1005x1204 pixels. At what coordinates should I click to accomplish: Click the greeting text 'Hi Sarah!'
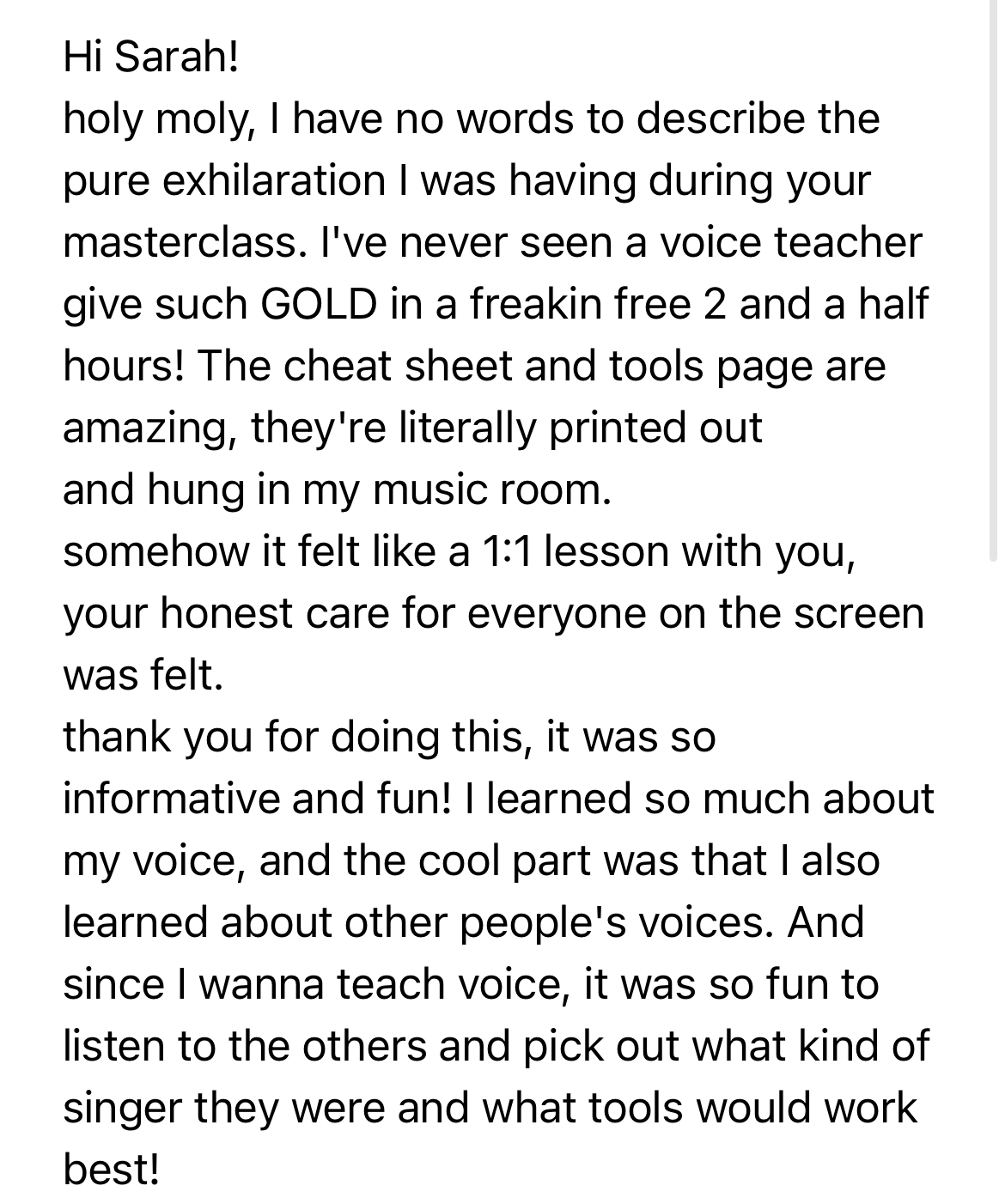coord(149,57)
